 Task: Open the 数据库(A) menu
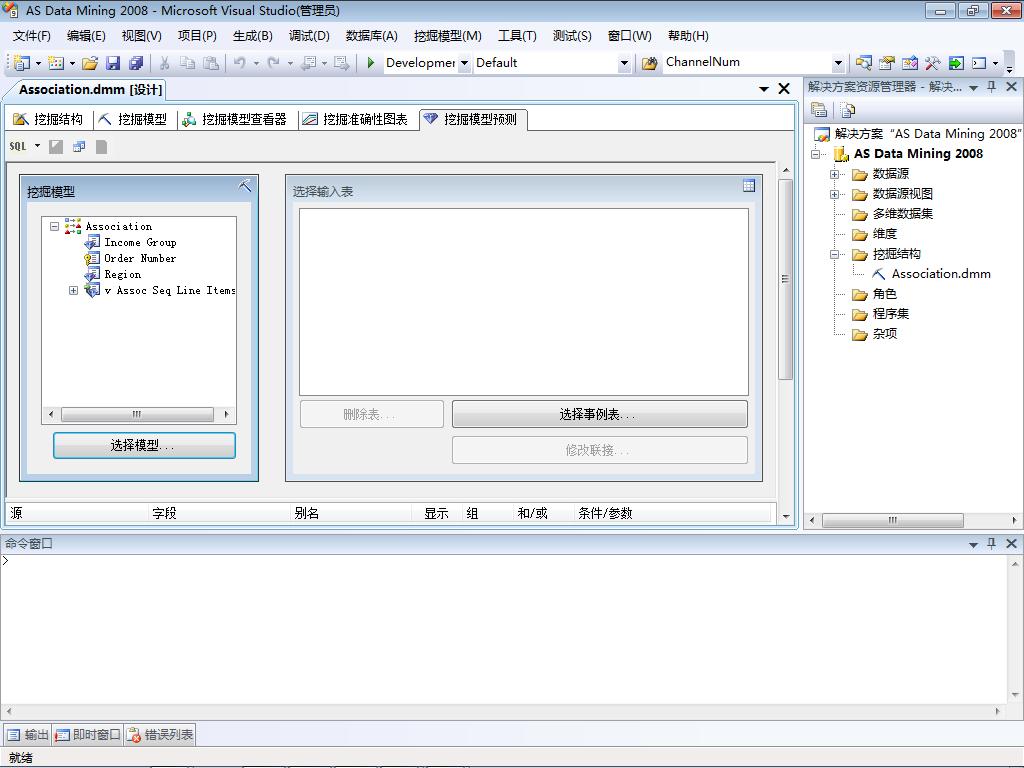coord(372,36)
